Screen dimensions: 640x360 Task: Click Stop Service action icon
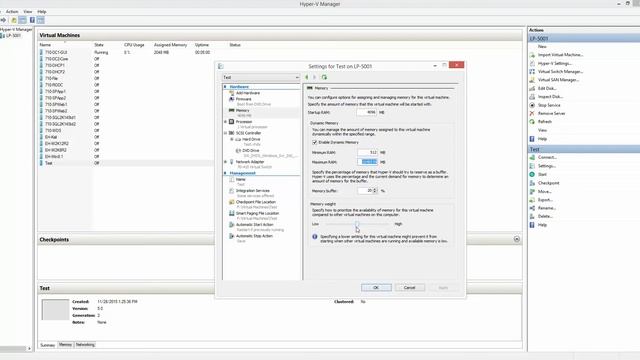(x=532, y=105)
